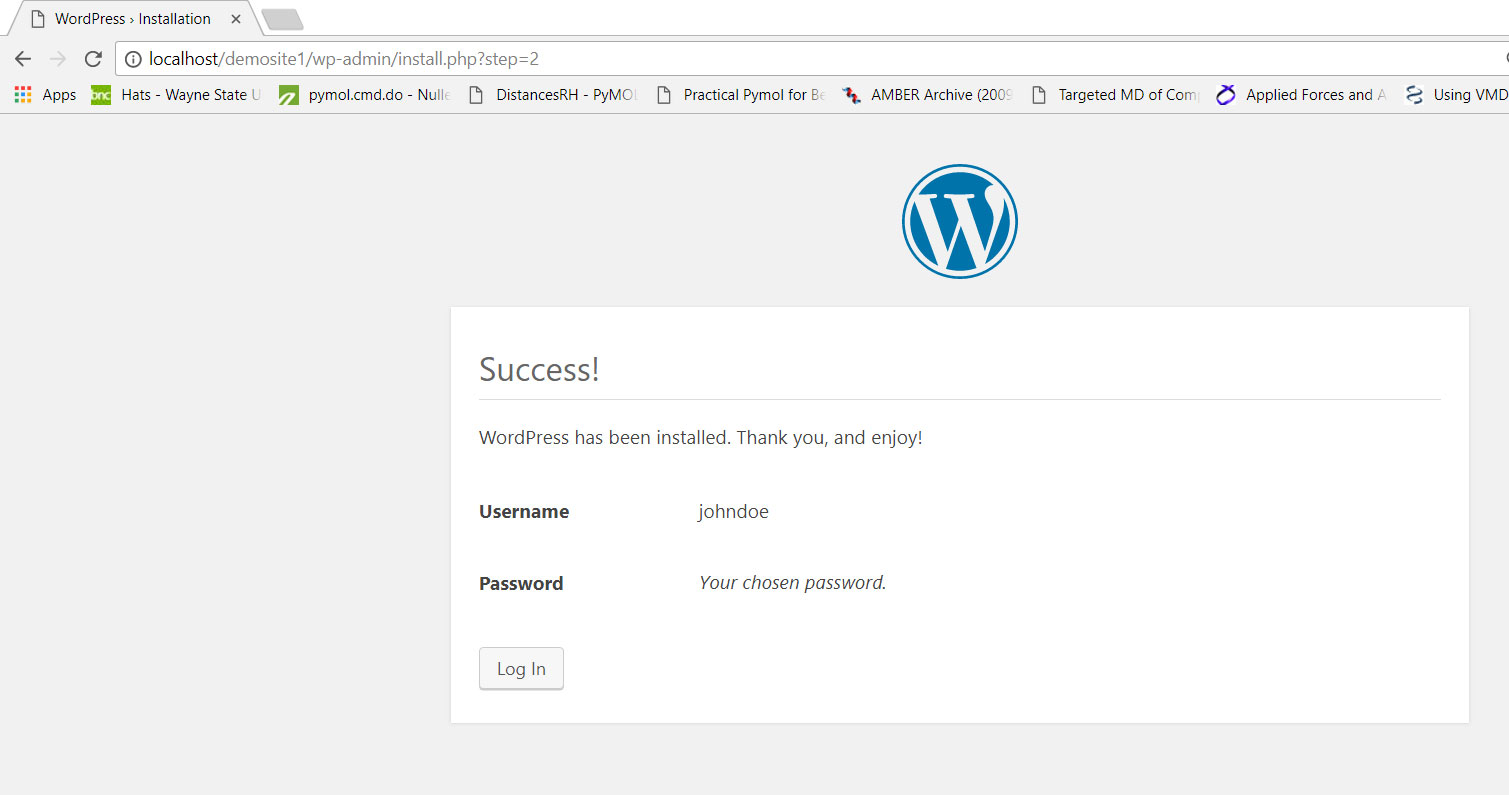Open the DistancesRH - PyMOL bookmark

(x=553, y=95)
